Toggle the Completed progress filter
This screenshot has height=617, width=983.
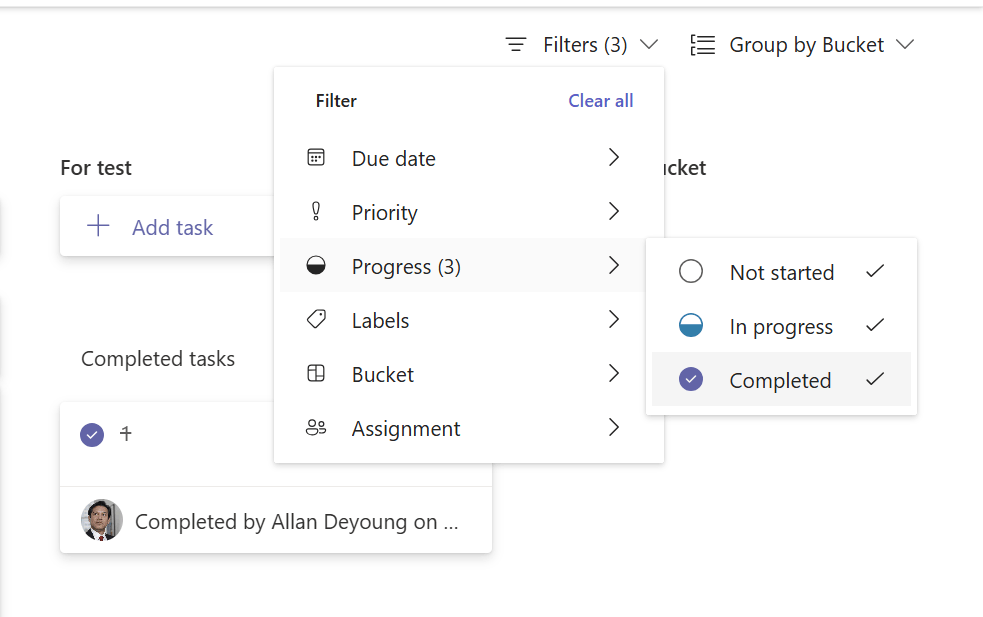point(781,380)
